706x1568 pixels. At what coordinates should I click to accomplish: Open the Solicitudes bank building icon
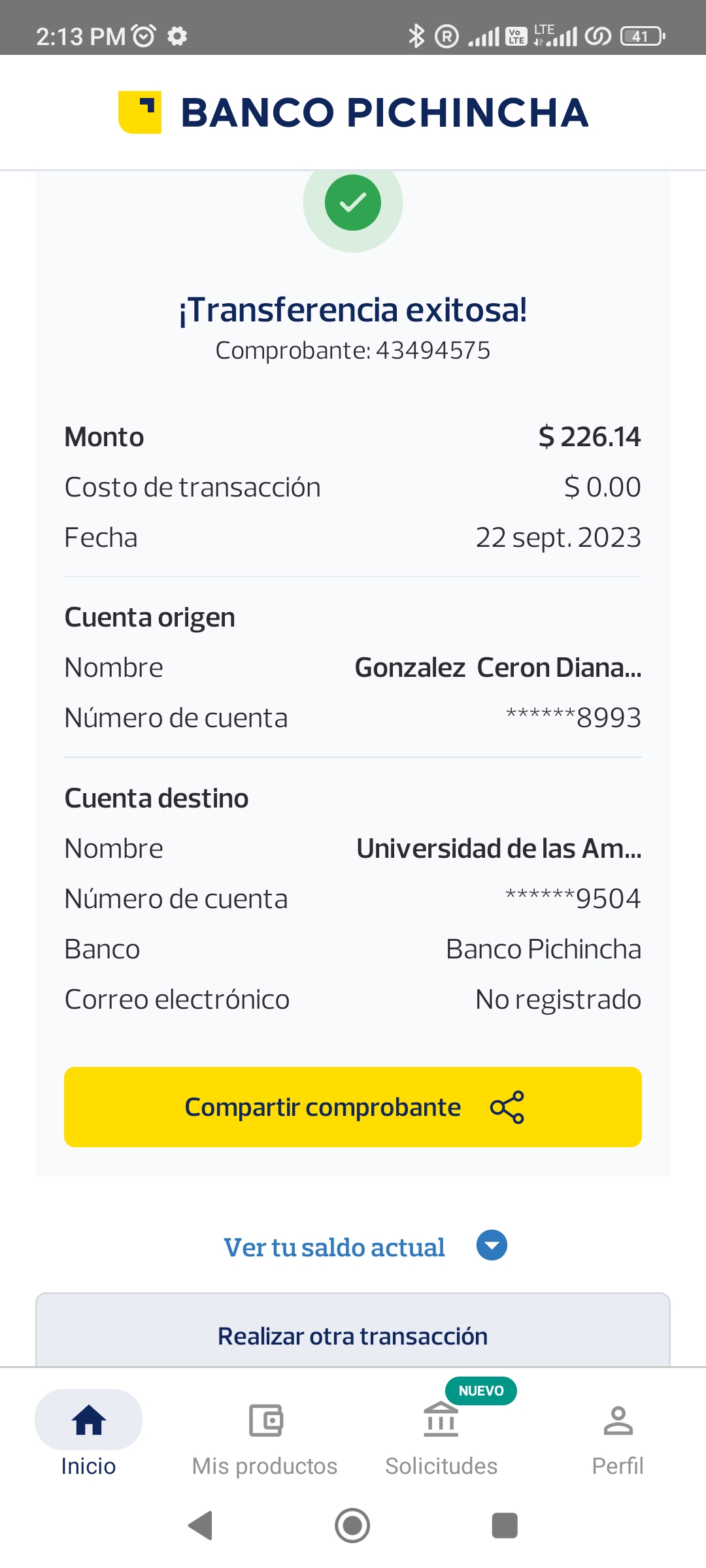coord(441,1420)
